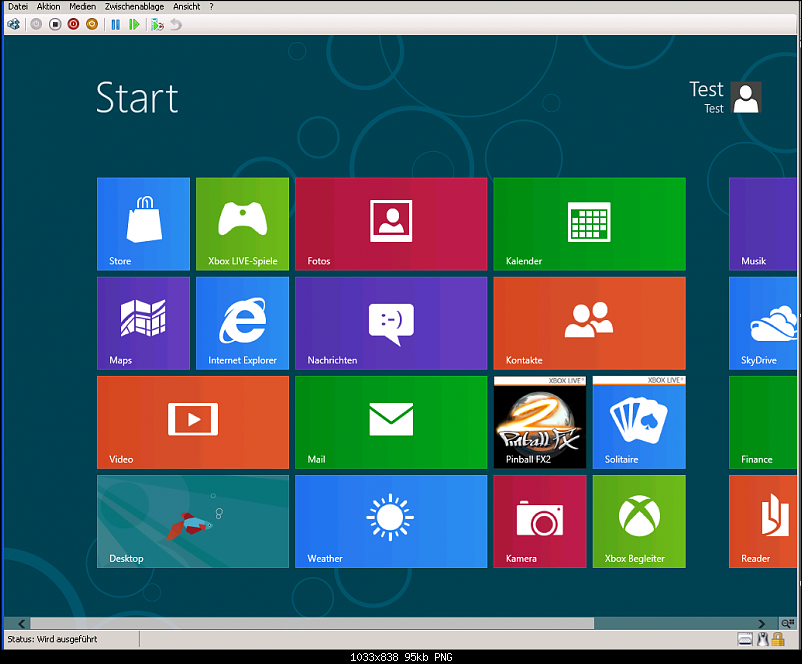This screenshot has width=802, height=664.
Task: Open the Finance tile
Action: pos(763,422)
